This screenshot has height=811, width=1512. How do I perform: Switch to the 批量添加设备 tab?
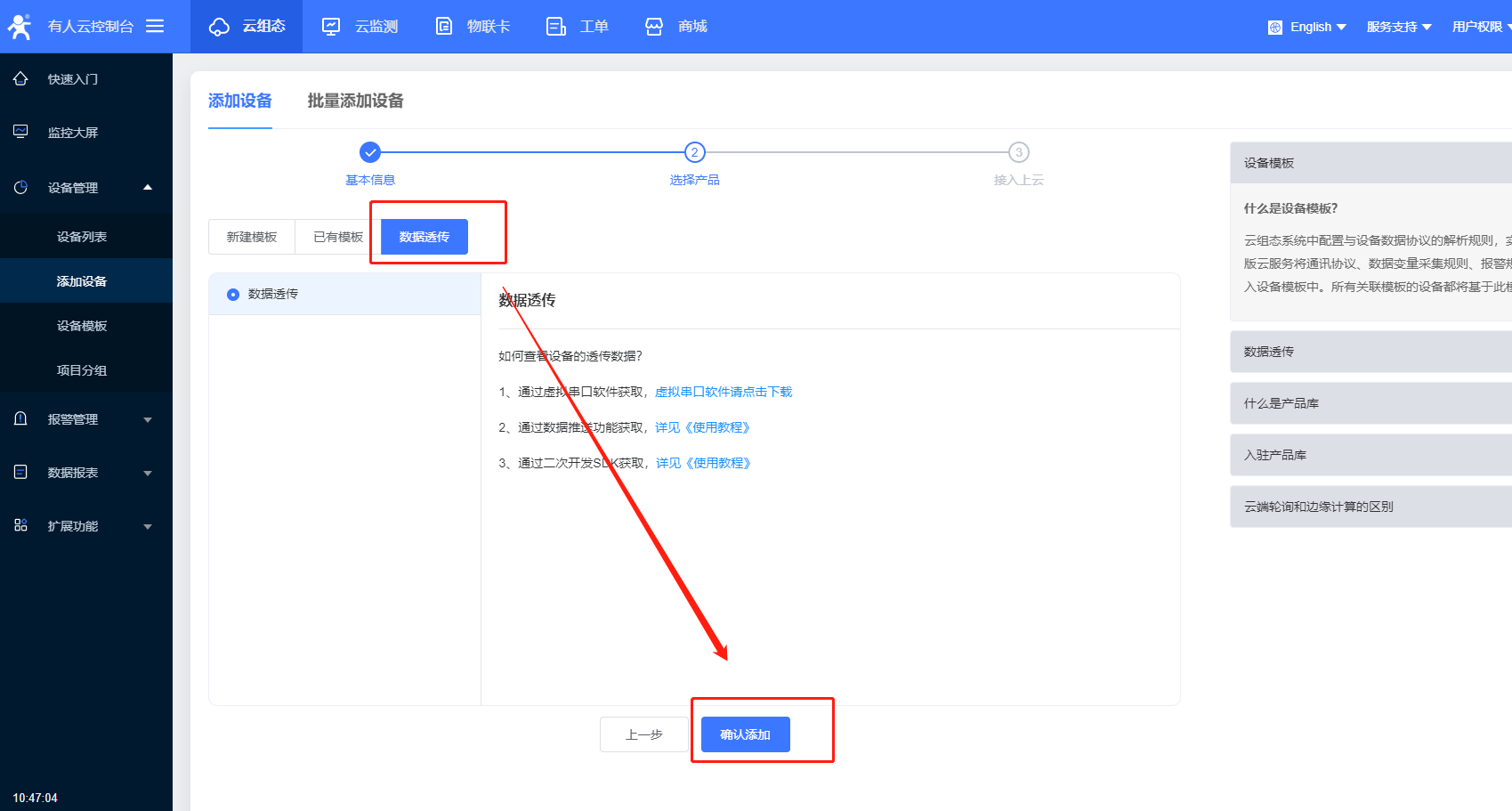click(x=355, y=101)
